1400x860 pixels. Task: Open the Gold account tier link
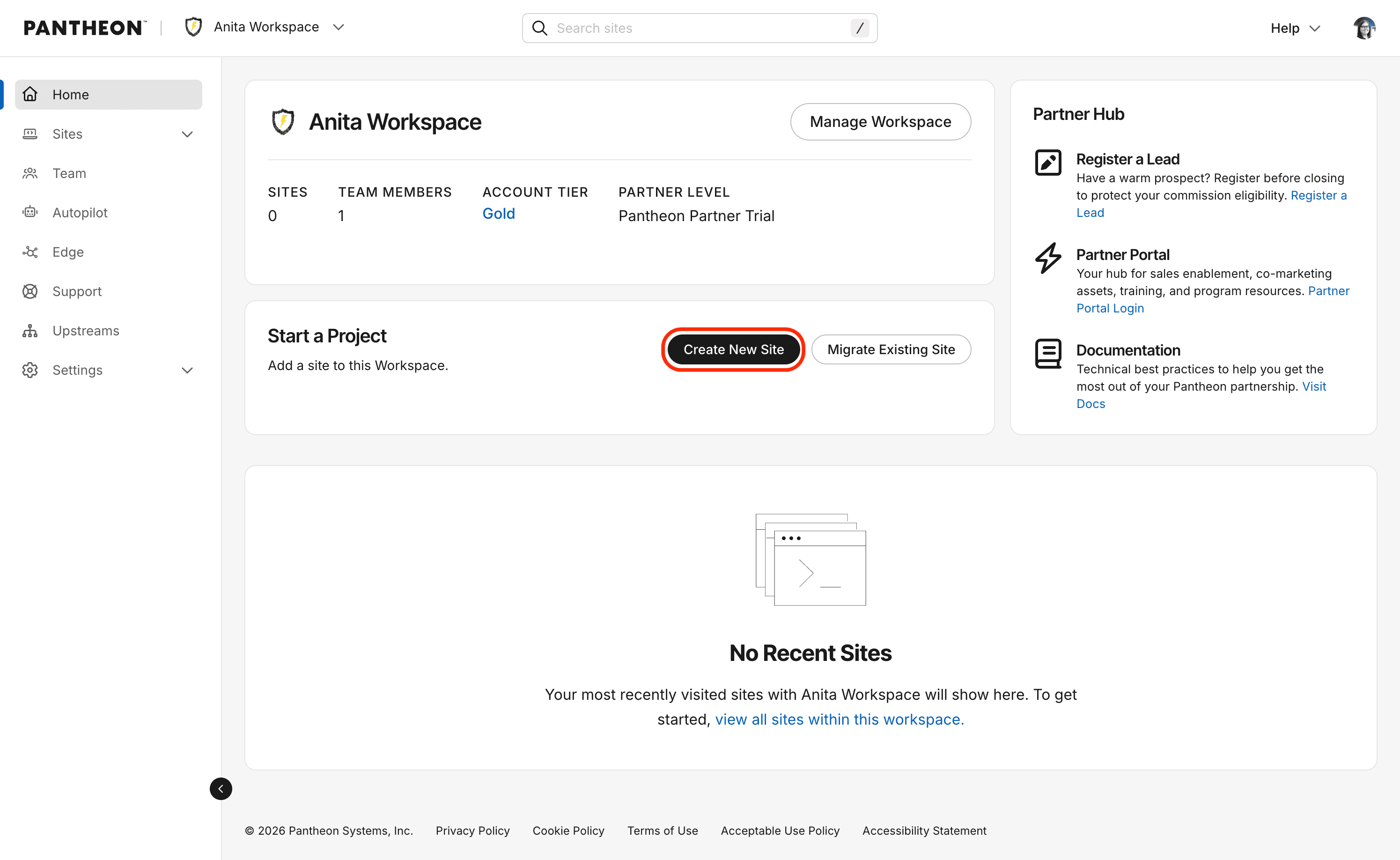click(499, 213)
